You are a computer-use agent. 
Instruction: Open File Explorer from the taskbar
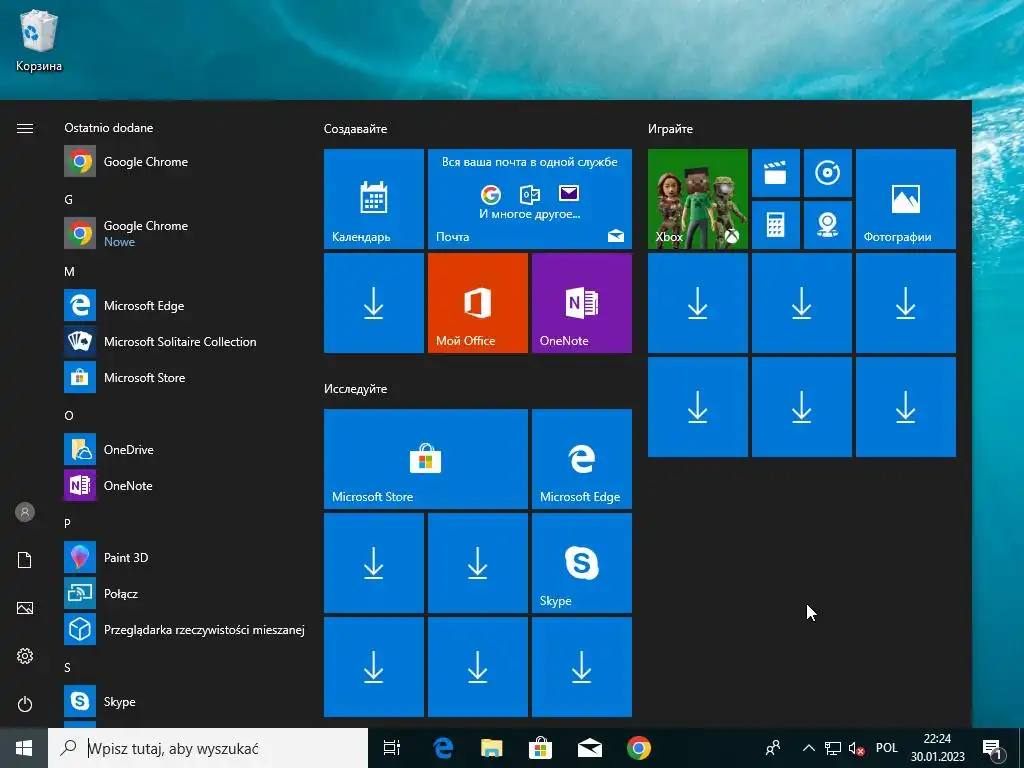click(492, 748)
